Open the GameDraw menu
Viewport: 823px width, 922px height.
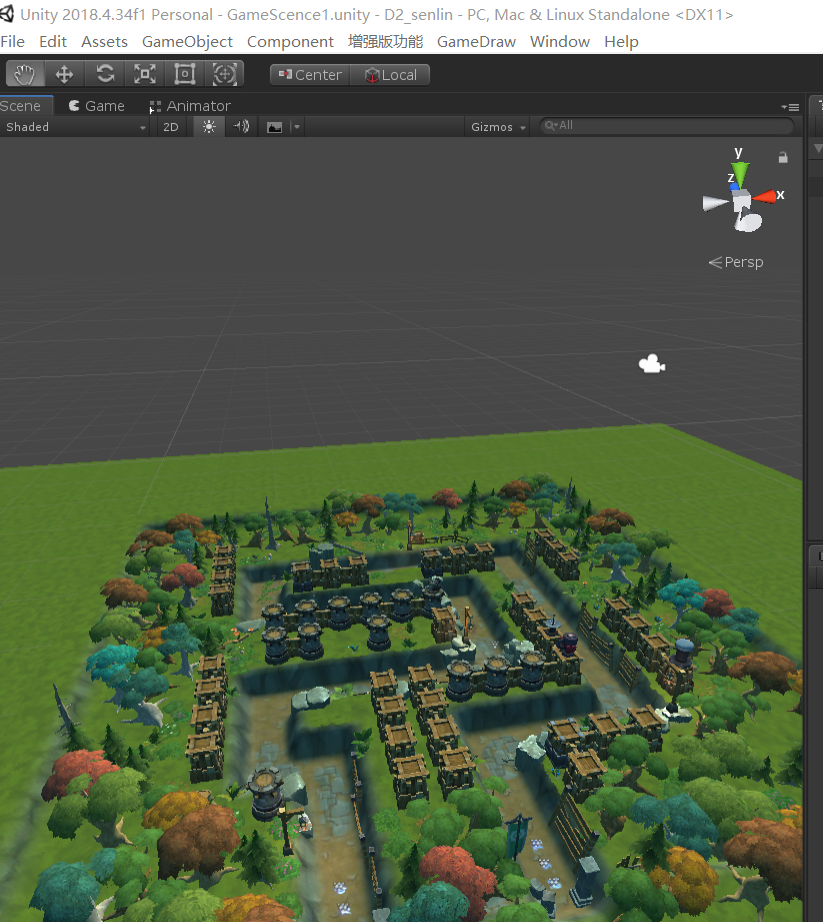point(476,41)
